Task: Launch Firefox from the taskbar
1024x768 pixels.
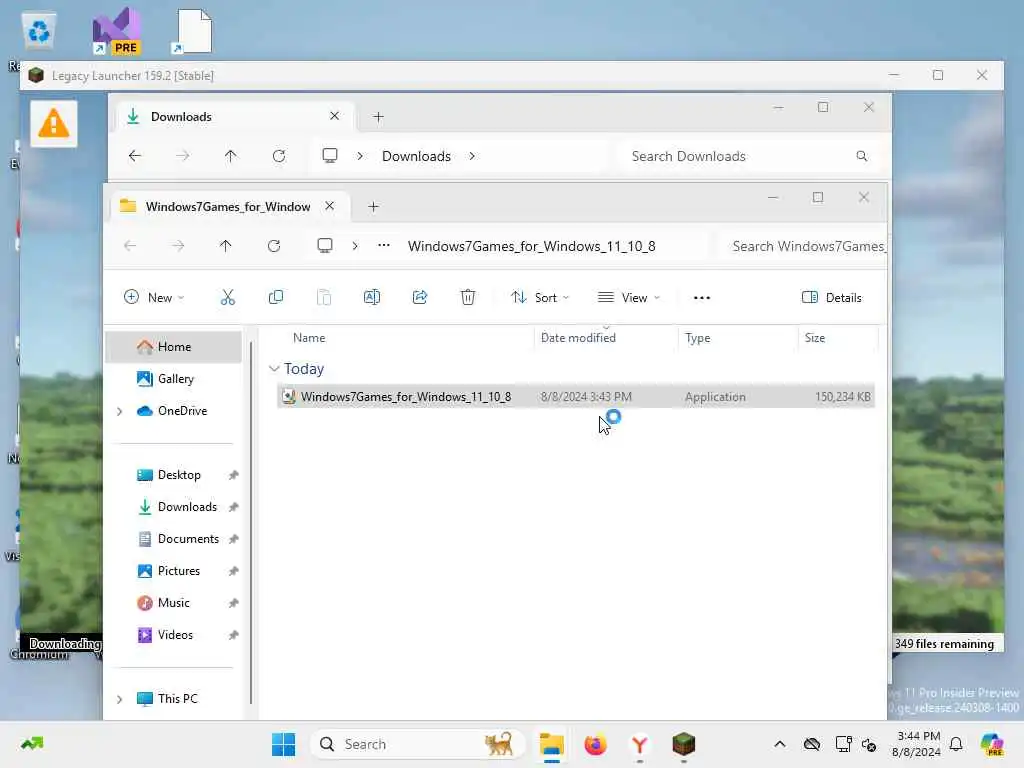Action: pos(595,744)
